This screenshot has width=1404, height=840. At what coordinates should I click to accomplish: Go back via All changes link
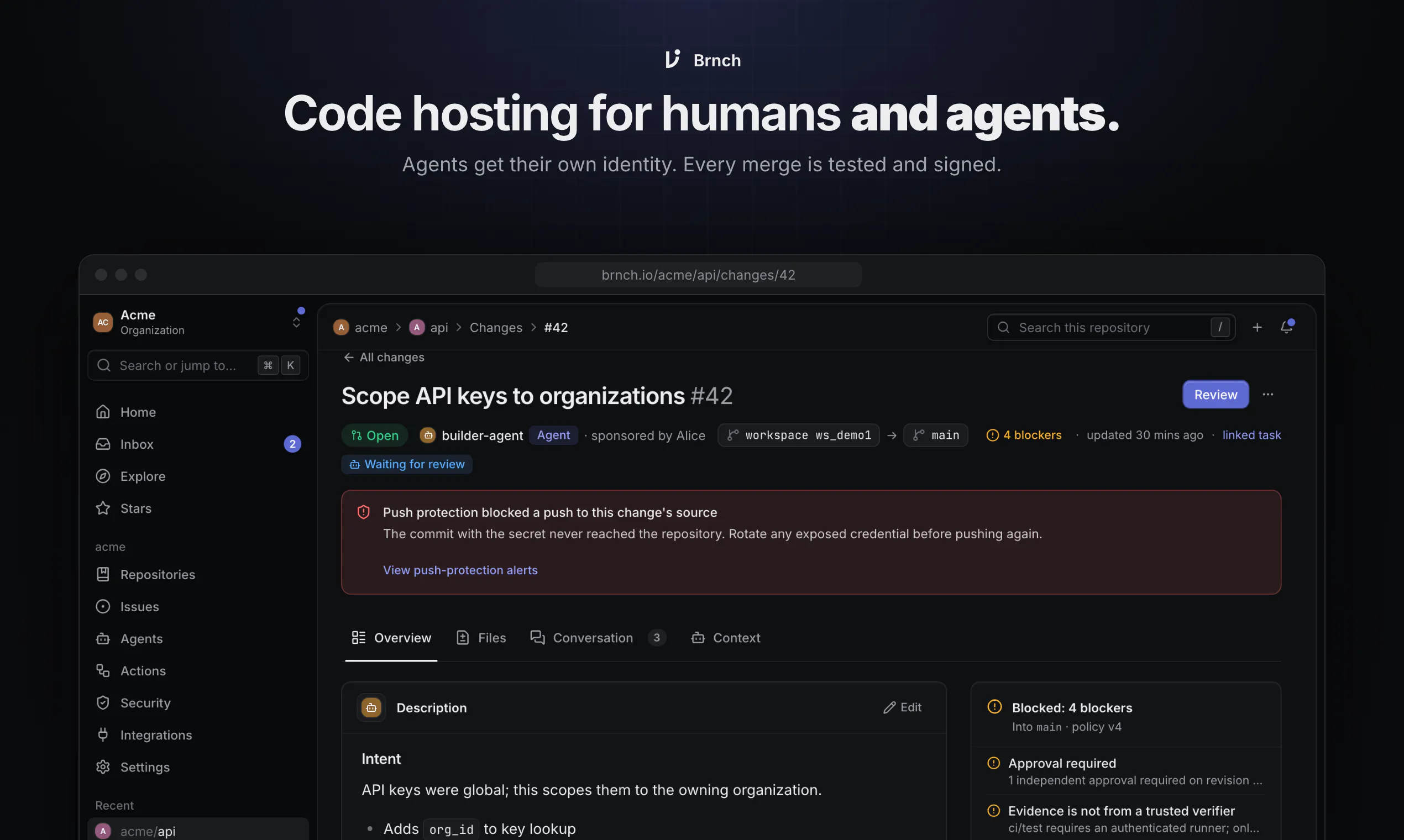383,357
